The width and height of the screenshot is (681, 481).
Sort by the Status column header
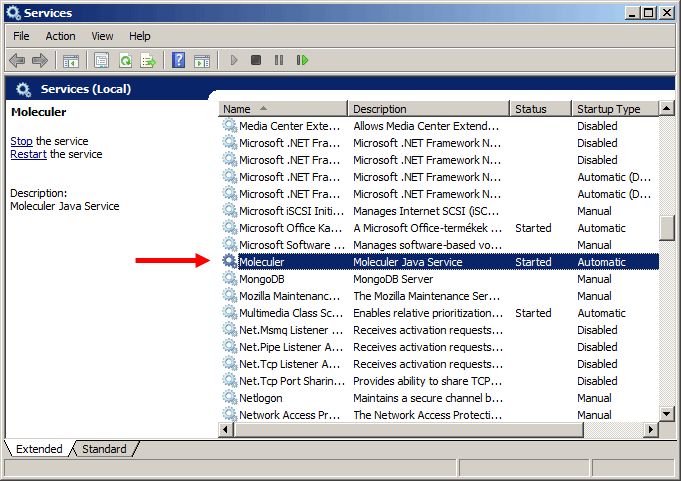[x=541, y=109]
